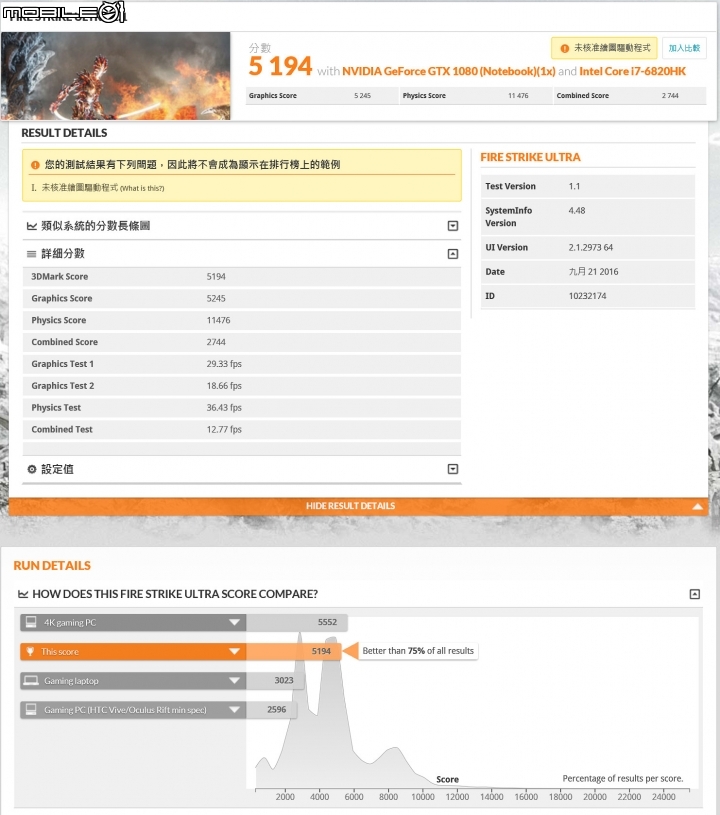This screenshot has width=720, height=815.
Task: Click the 'What is this?' link
Action: click(x=142, y=188)
